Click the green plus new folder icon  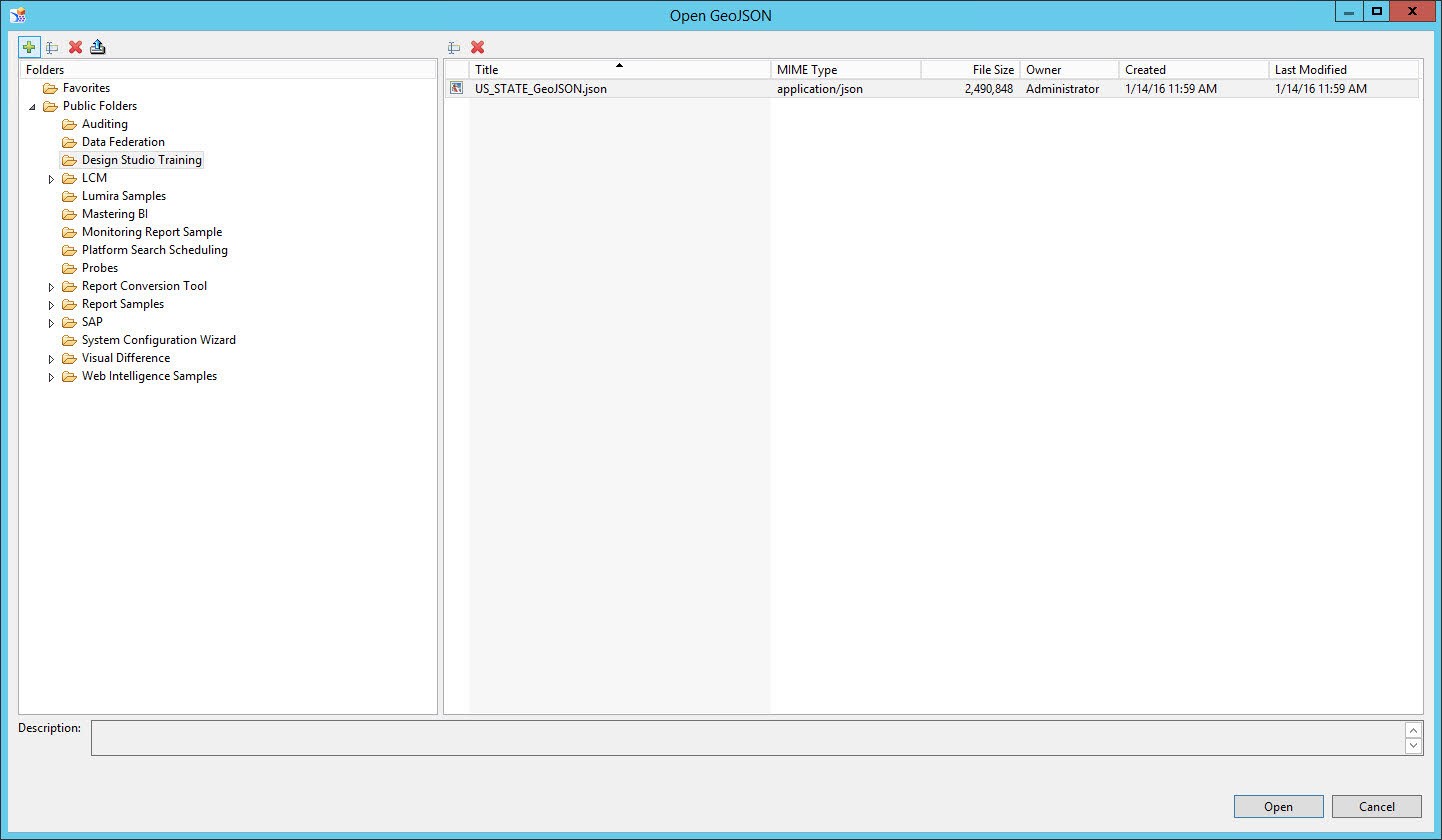[29, 47]
